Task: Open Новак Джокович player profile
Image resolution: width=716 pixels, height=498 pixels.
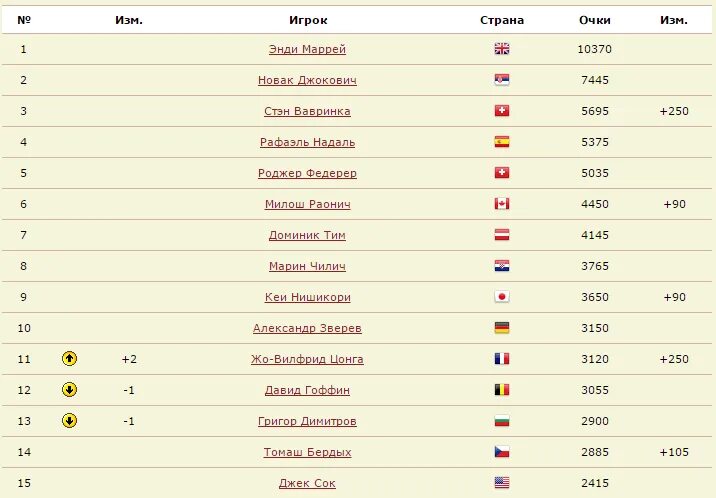Action: pyautogui.click(x=307, y=80)
